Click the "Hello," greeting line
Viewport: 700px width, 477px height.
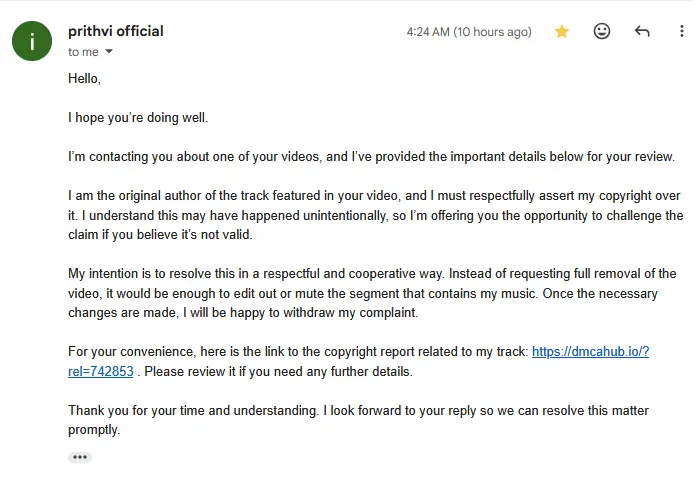click(85, 78)
